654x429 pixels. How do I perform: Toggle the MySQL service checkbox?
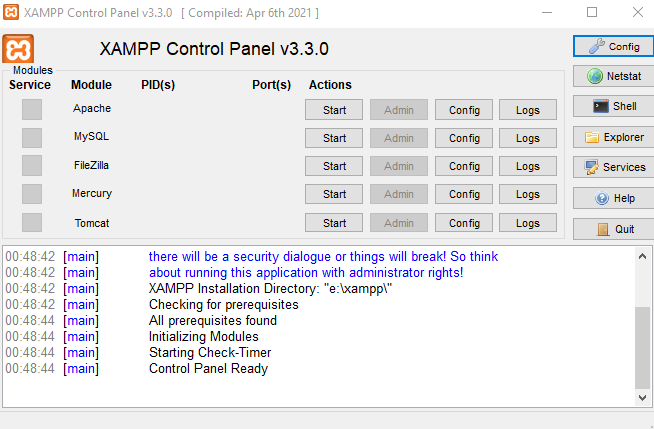[x=32, y=138]
